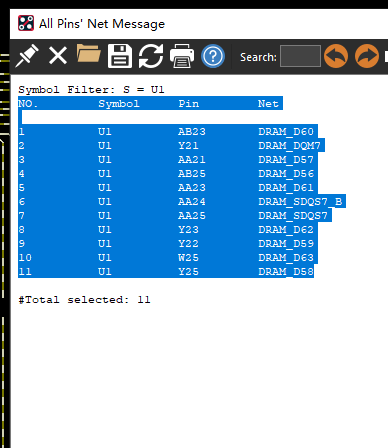The image size is (388, 448).
Task: Select net DRAM_D61
Action: [286, 188]
